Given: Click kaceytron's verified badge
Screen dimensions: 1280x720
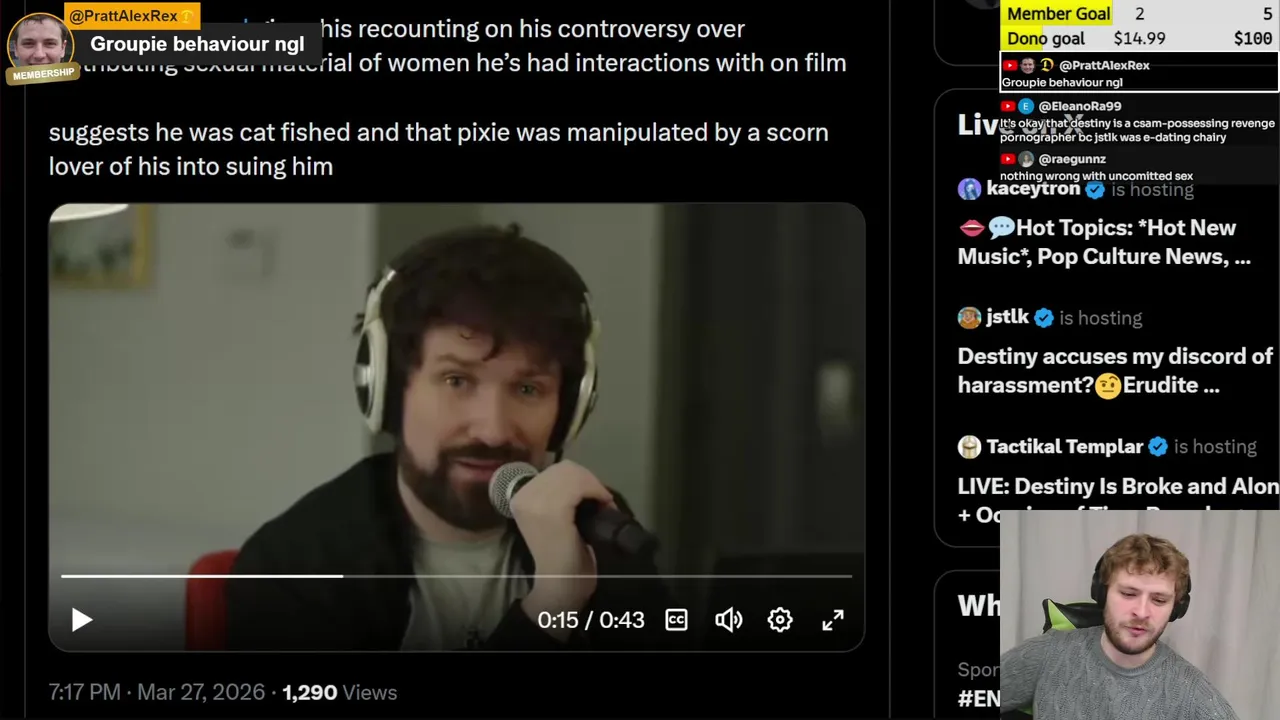Looking at the screenshot, I should [1095, 190].
